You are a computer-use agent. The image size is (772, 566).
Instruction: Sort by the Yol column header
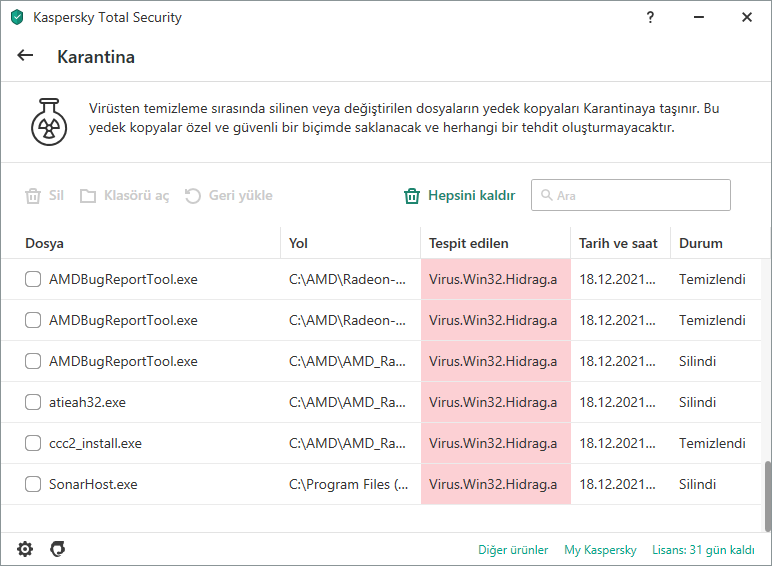click(298, 243)
